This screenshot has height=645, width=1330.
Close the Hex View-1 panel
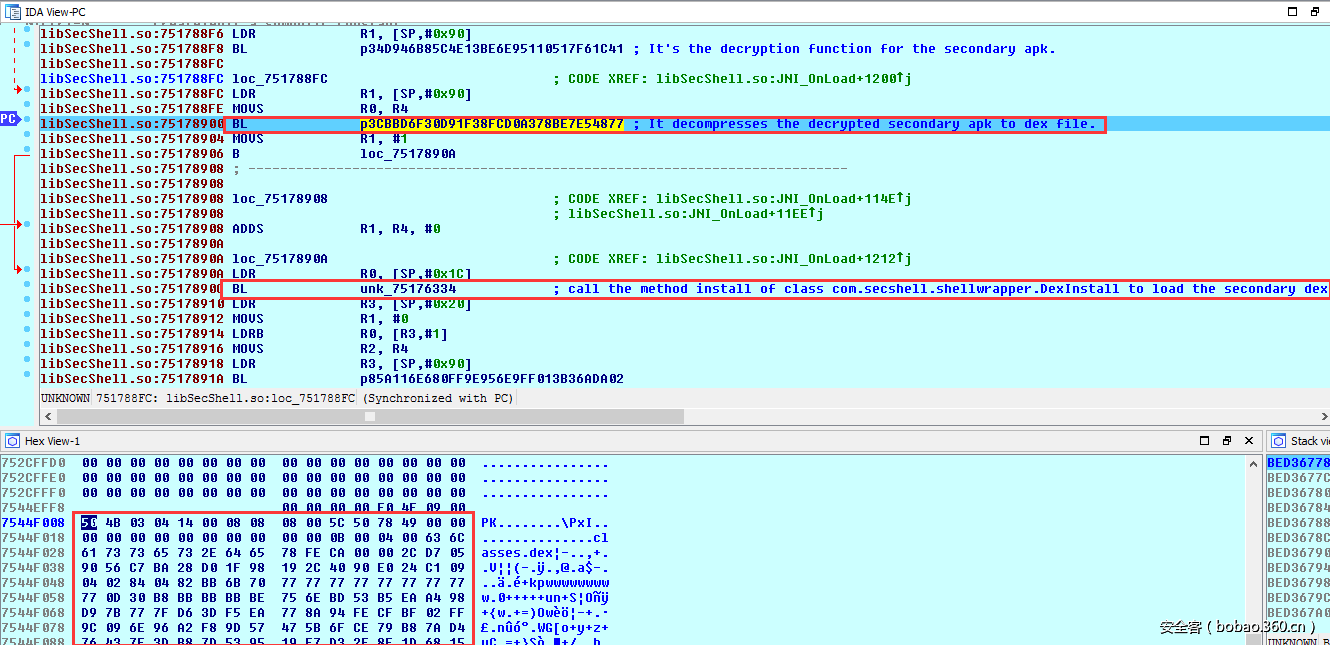1249,441
